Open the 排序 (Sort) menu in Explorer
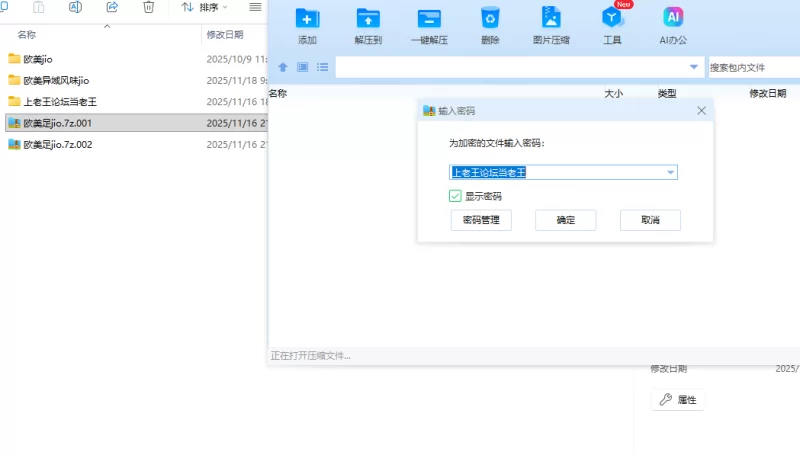This screenshot has height=455, width=800. [204, 7]
